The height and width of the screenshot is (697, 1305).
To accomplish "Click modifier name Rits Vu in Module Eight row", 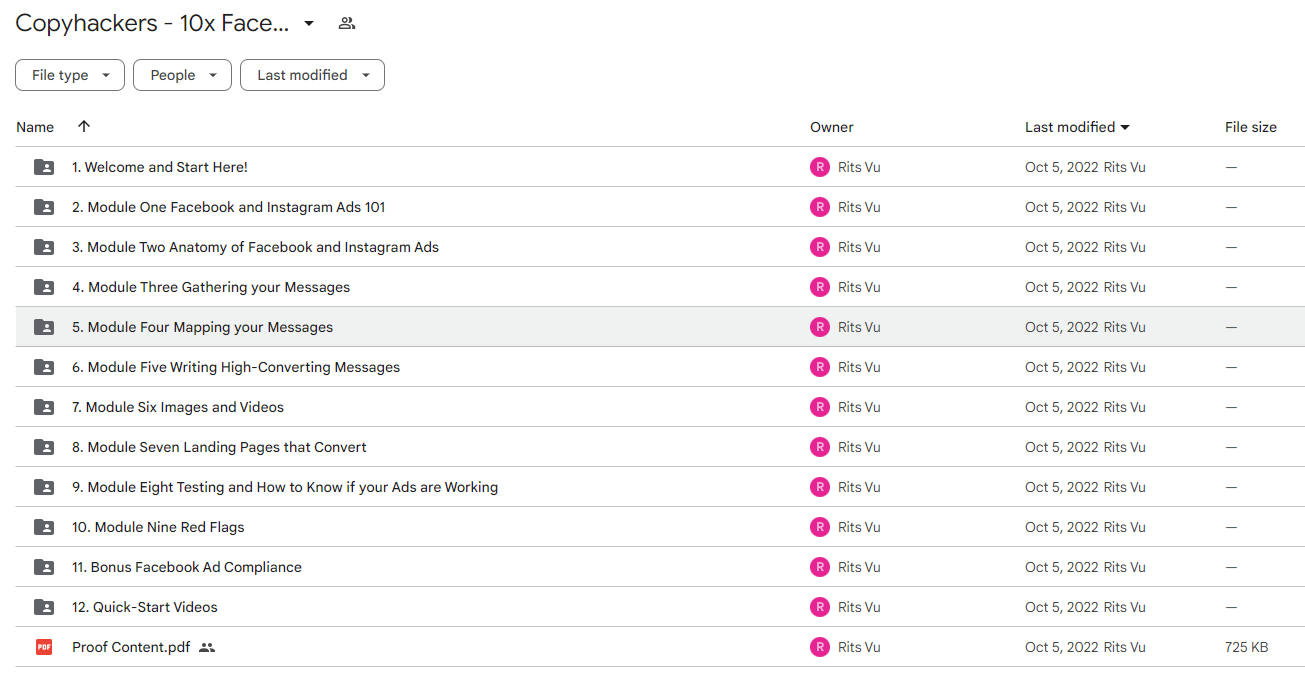I will (1125, 487).
